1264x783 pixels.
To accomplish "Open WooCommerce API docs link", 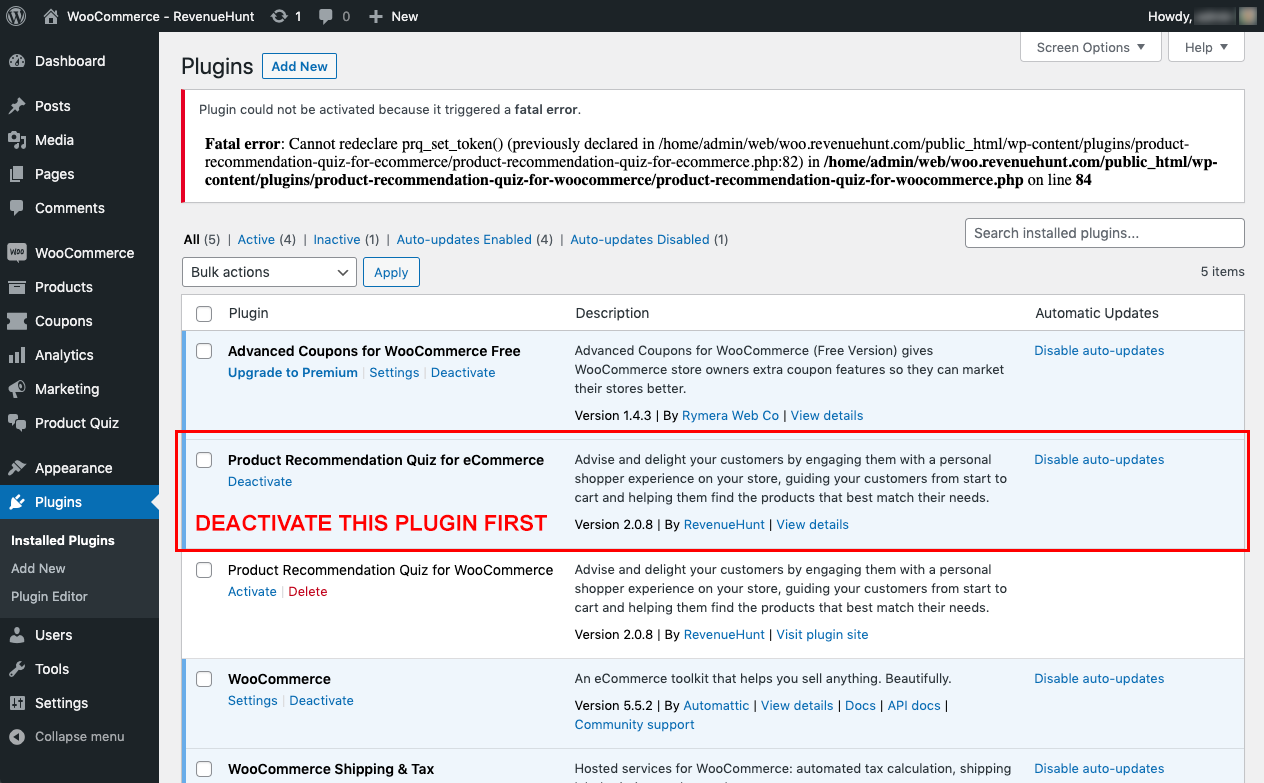I will point(914,706).
